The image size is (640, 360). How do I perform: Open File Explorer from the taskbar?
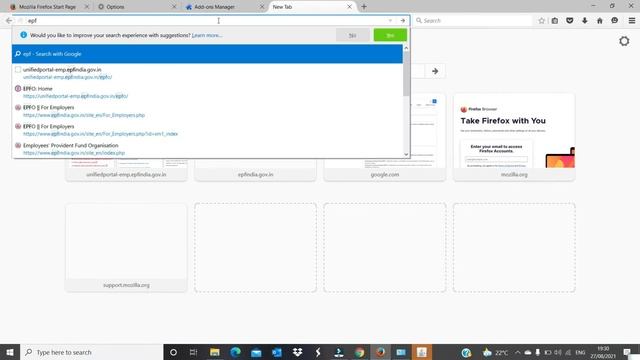tap(215, 352)
